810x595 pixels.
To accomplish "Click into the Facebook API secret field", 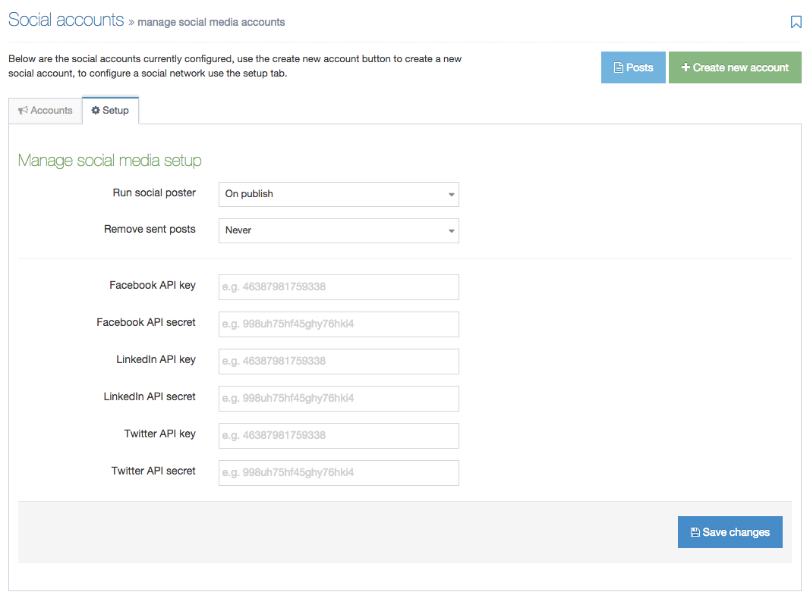I will [x=338, y=324].
